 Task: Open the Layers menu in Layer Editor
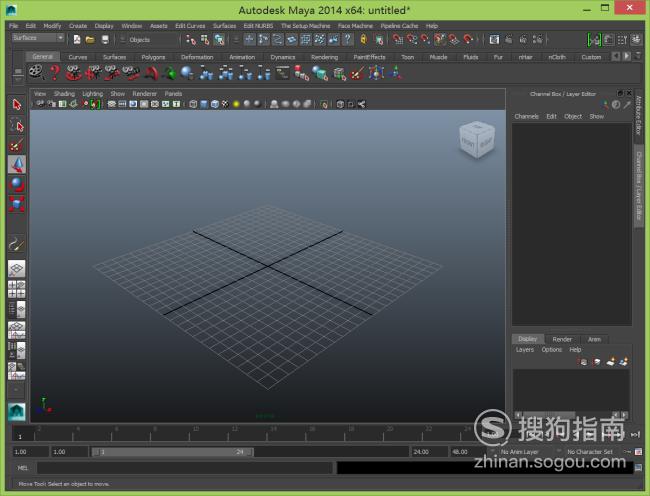pos(525,350)
